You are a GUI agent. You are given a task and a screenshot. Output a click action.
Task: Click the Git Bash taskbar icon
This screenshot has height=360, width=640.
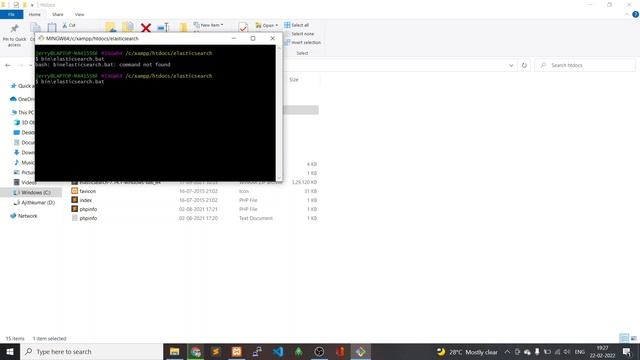[360, 351]
